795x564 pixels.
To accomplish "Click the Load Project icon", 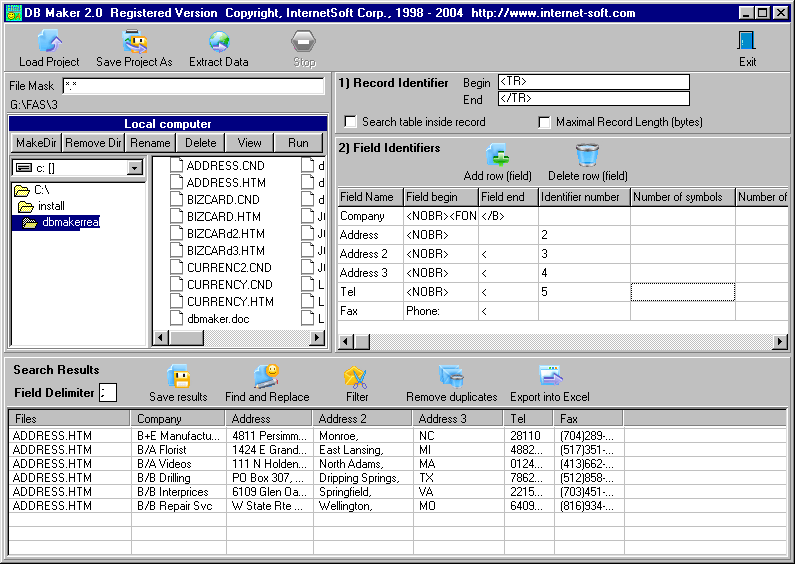I will [x=50, y=41].
